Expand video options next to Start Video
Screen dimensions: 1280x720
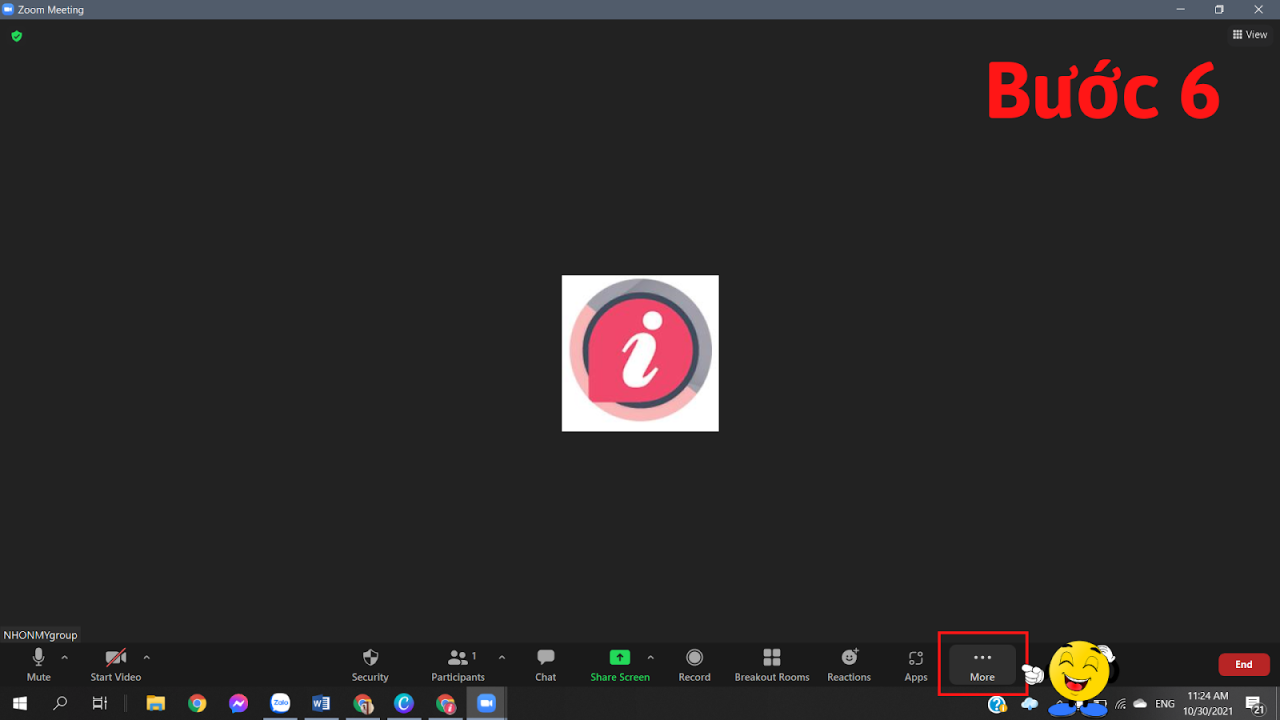[146, 658]
